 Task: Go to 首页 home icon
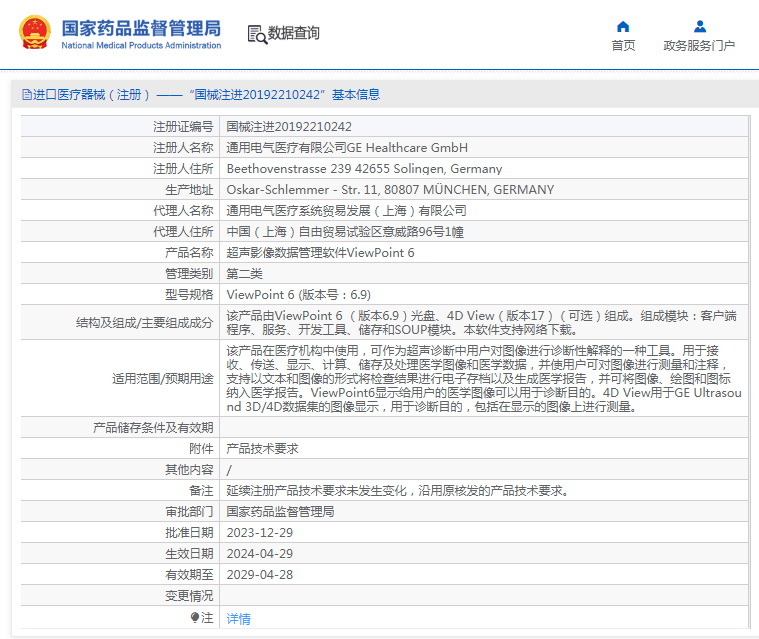623,26
